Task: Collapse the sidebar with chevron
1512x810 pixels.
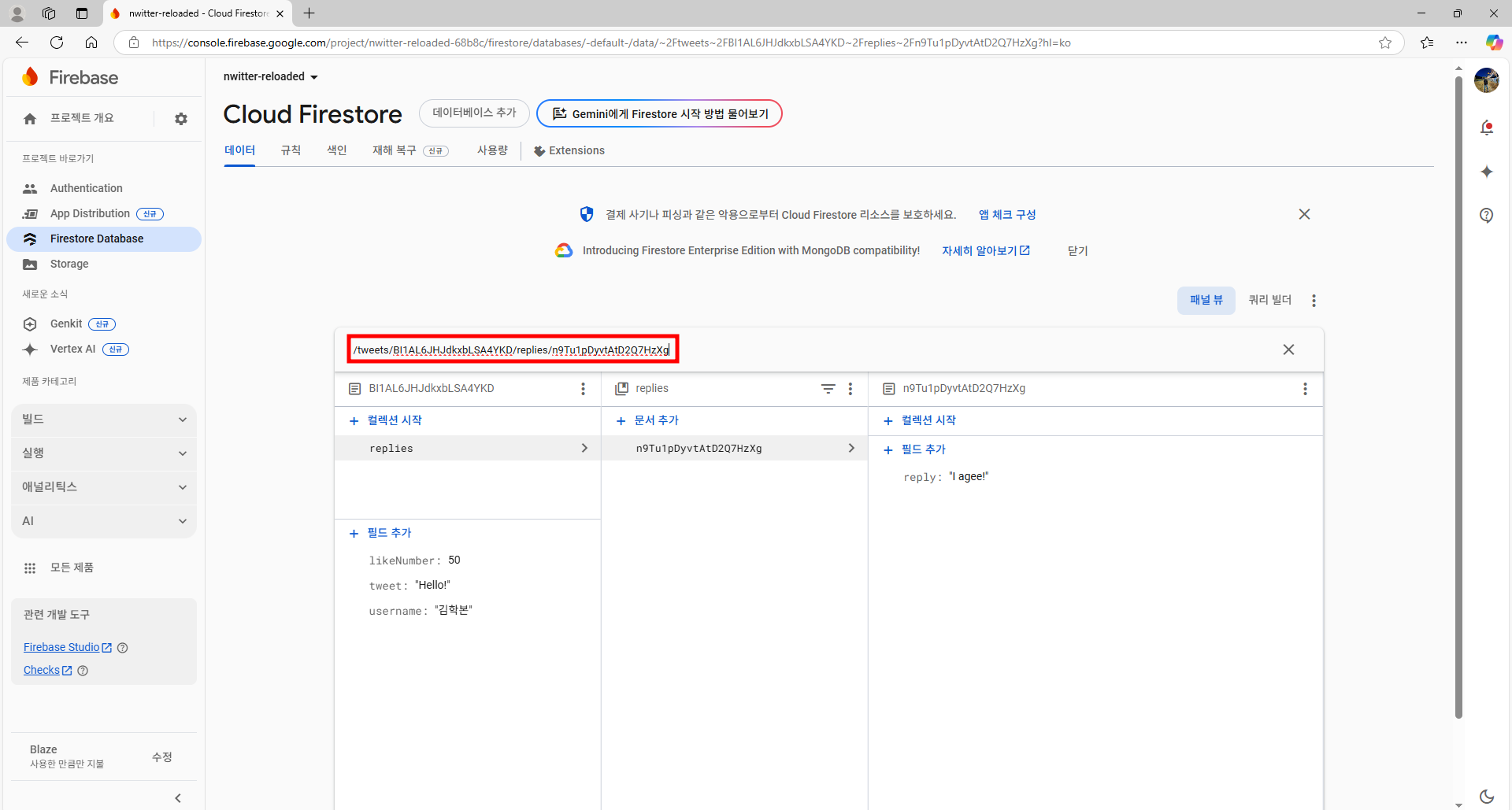Action: pyautogui.click(x=178, y=798)
